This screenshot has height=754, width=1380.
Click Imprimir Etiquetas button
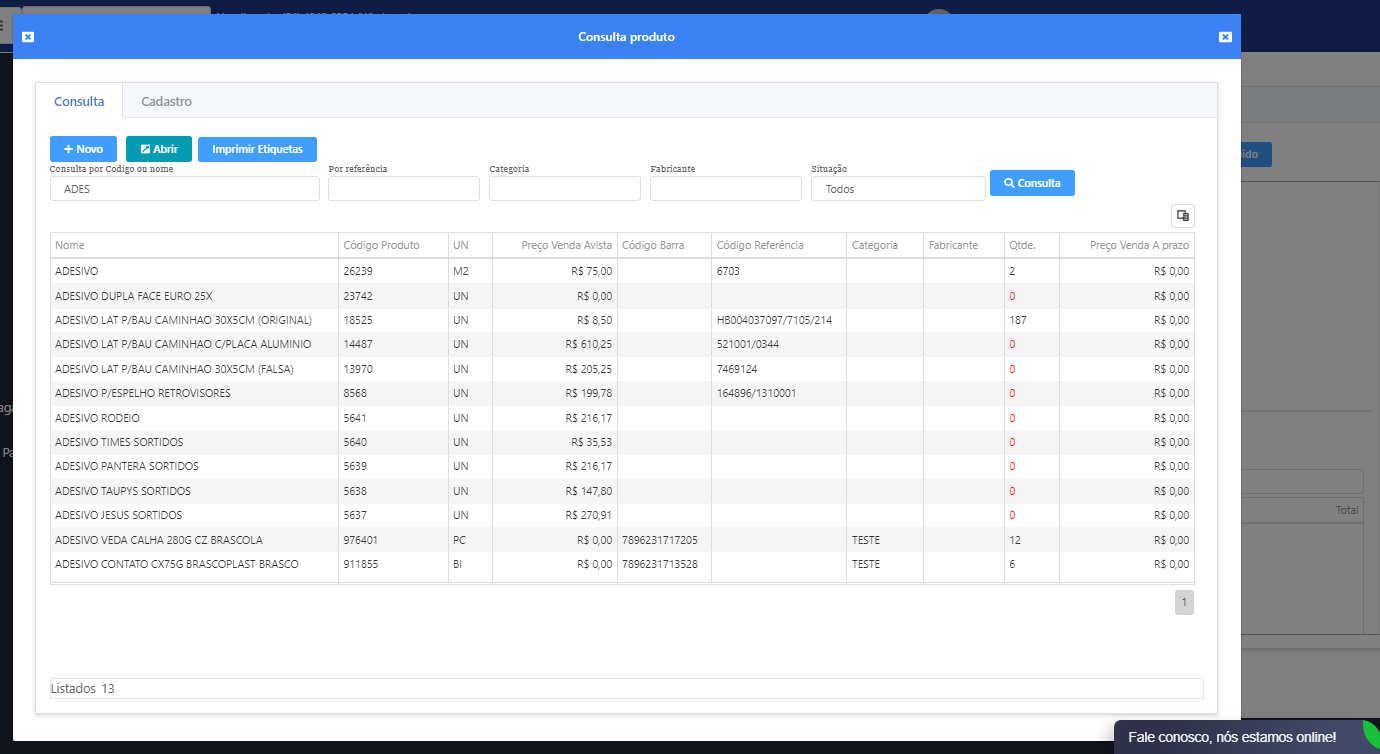pos(257,149)
